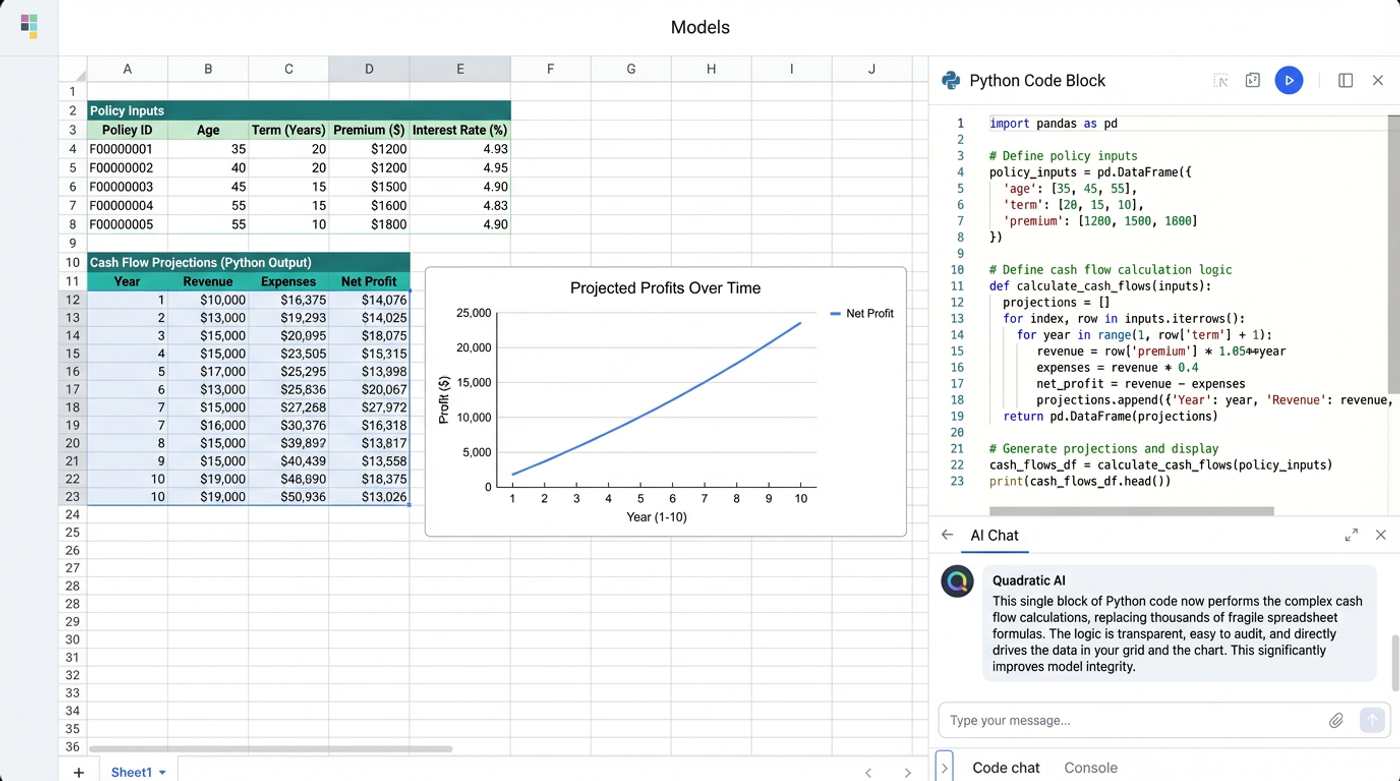
Task: Click the cell selection reference icon
Action: [x=1221, y=81]
